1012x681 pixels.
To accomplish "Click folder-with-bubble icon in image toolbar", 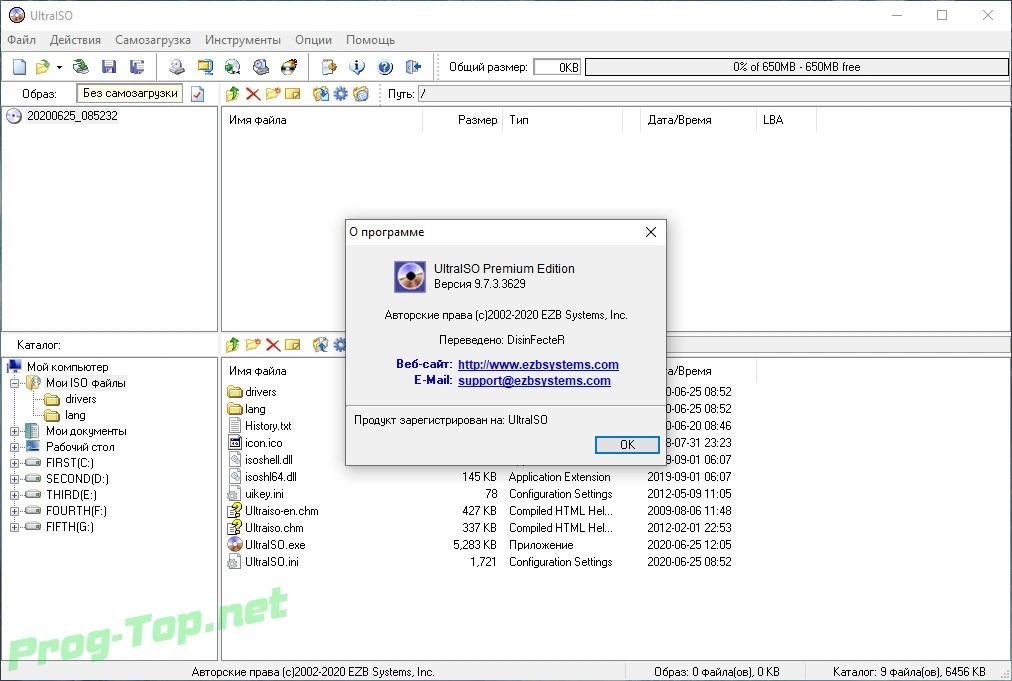I will click(361, 94).
